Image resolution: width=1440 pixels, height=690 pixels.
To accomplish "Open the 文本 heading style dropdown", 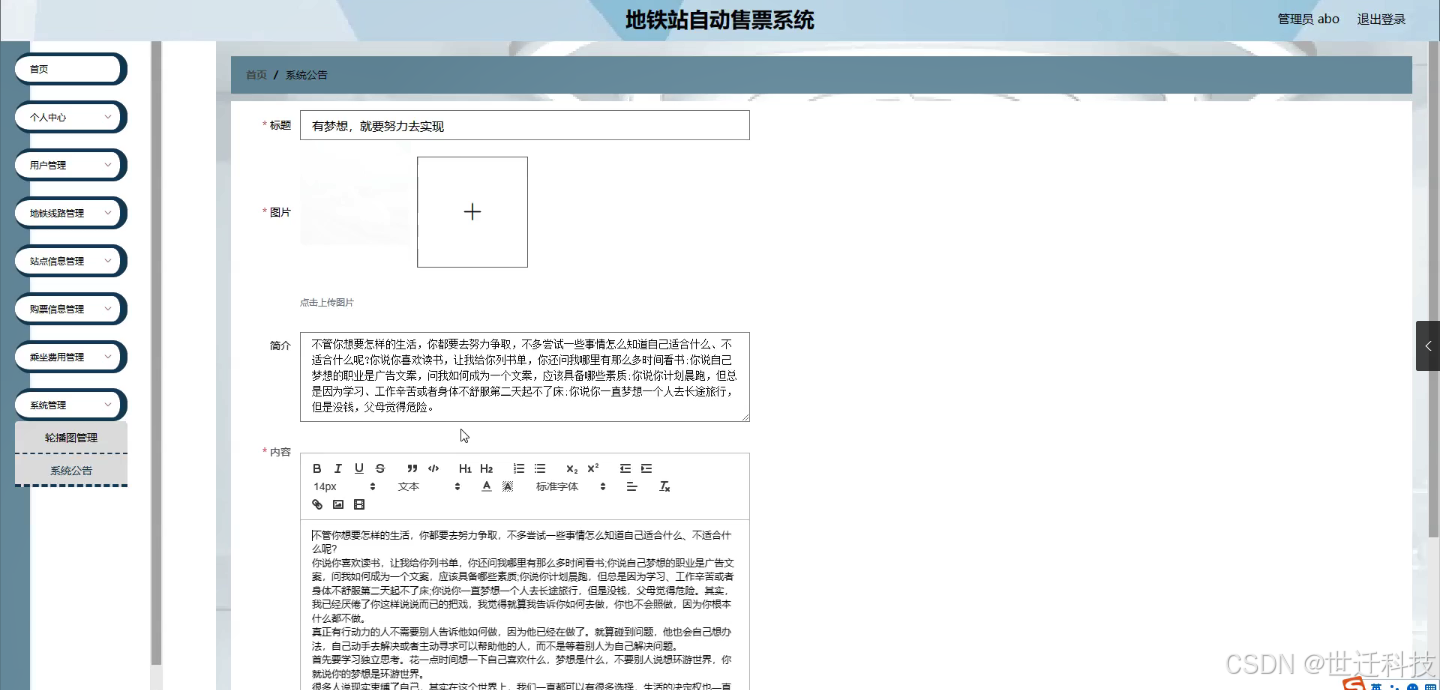I will coord(429,487).
